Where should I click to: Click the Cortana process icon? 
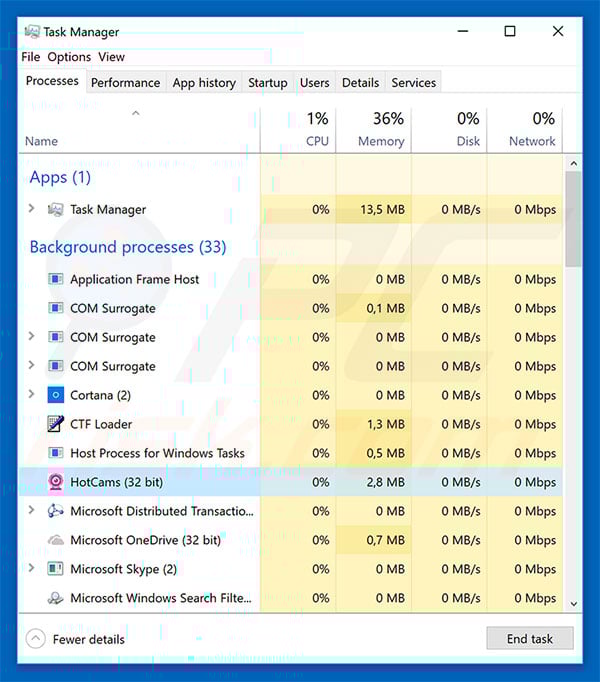click(x=55, y=395)
